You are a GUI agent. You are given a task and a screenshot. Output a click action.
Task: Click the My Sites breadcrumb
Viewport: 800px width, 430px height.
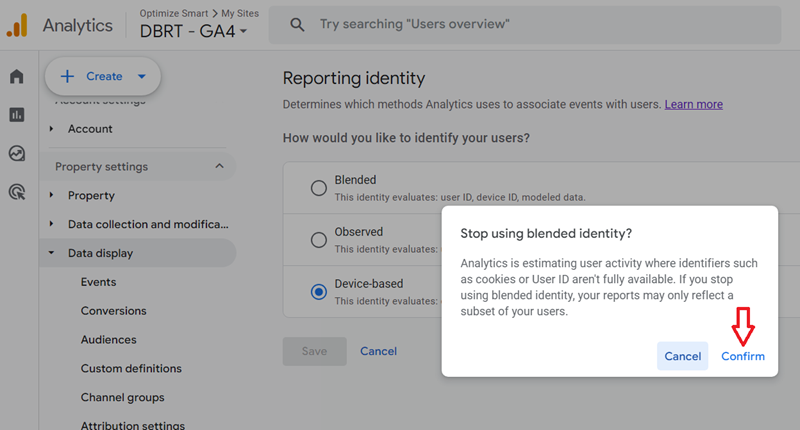click(240, 13)
